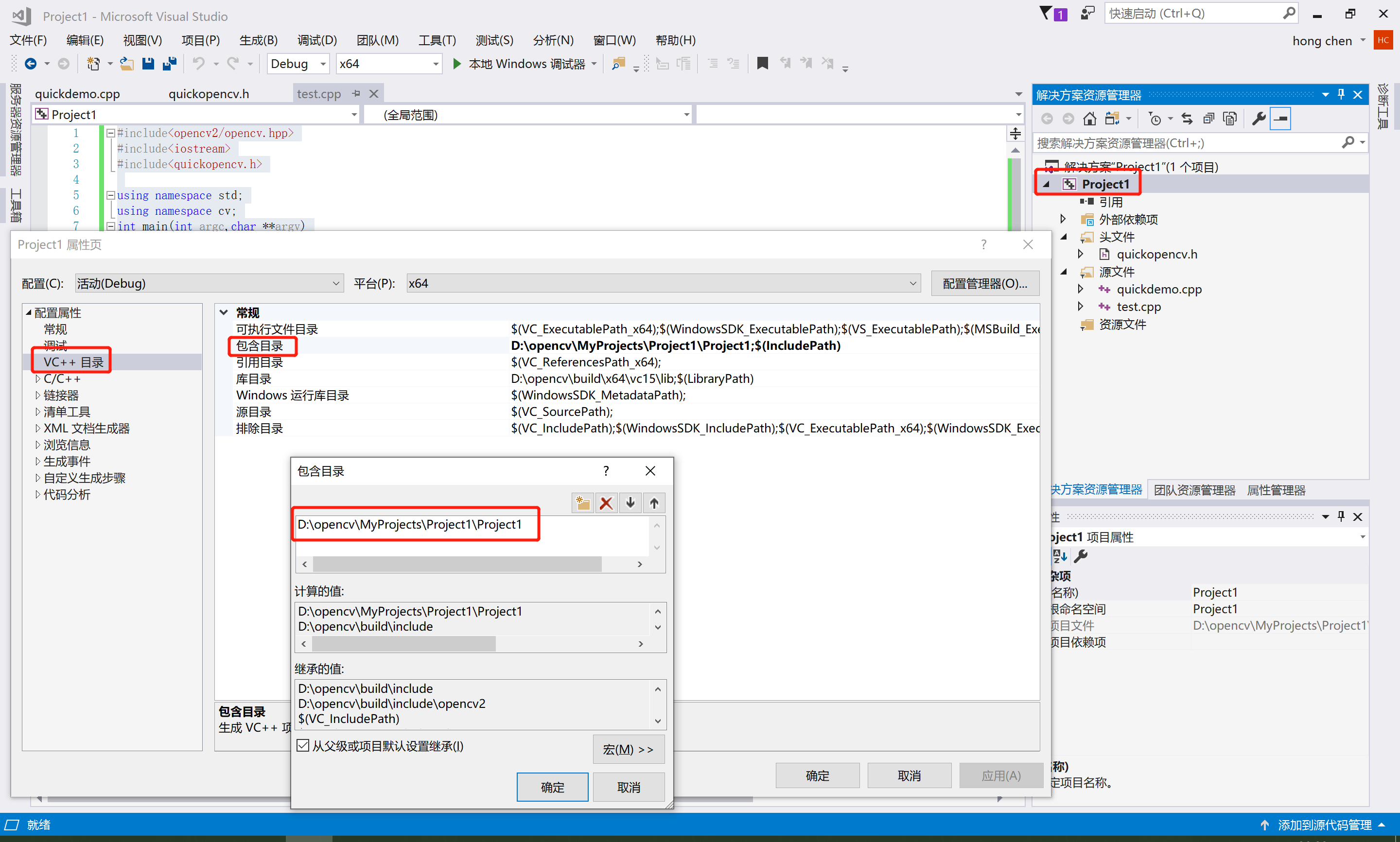1400x842 pixels.
Task: Collapse the 头文件 folder in Solution Explorer
Action: coord(1063,237)
